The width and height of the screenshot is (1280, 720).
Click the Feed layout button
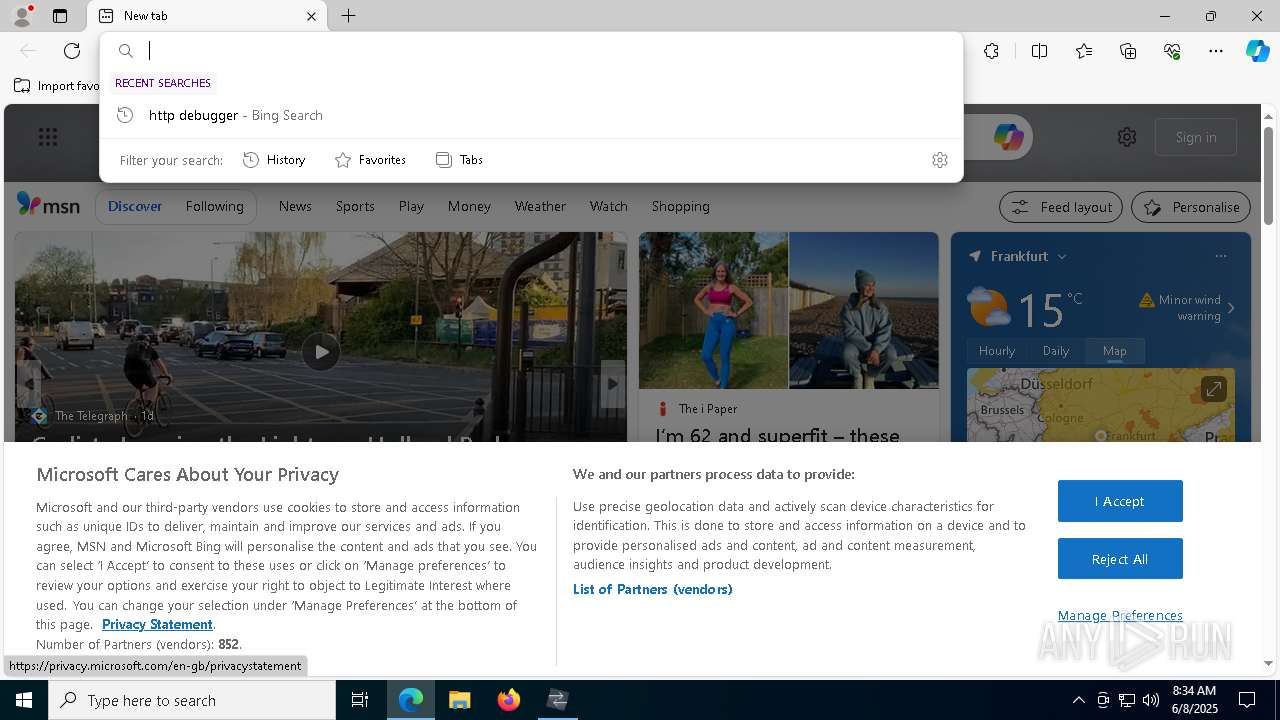1061,207
